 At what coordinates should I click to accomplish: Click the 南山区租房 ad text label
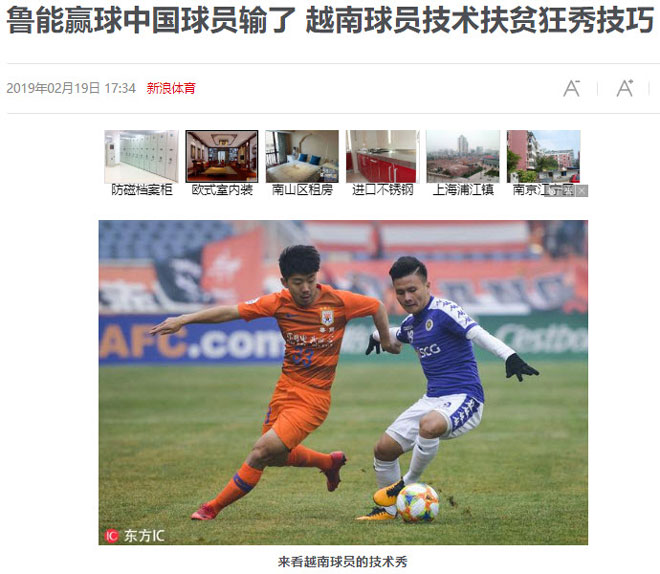[x=302, y=190]
